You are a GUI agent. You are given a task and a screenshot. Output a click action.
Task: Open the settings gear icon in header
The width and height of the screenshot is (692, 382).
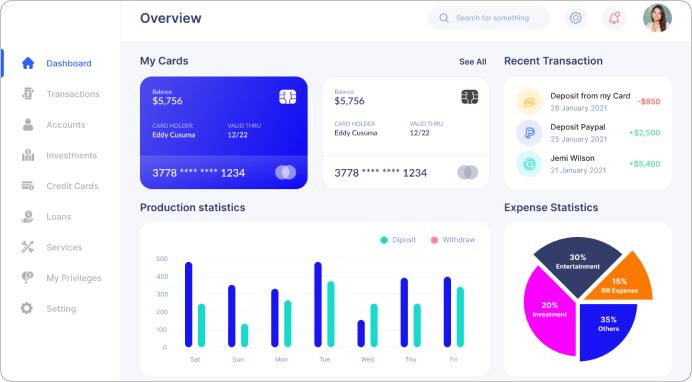pyautogui.click(x=575, y=18)
